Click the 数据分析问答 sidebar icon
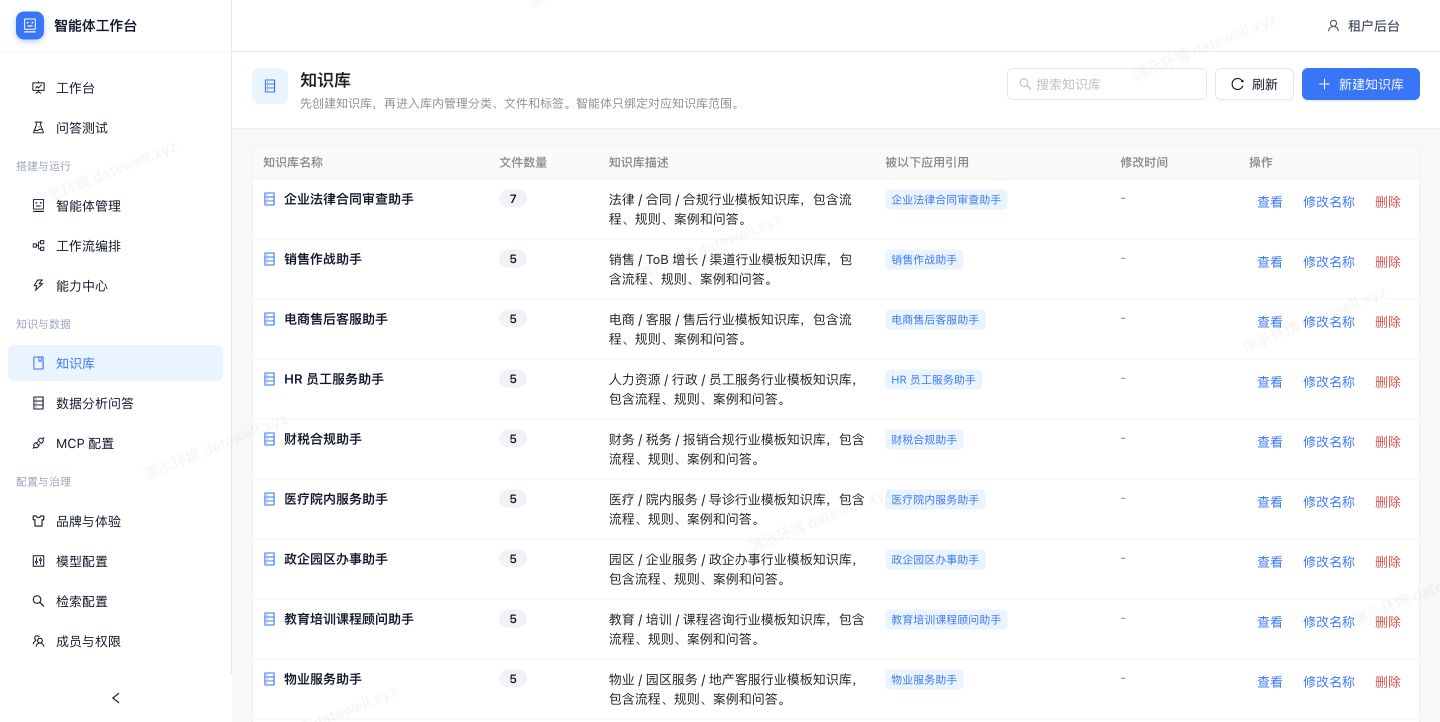Viewport: 1440px width, 722px height. point(39,403)
